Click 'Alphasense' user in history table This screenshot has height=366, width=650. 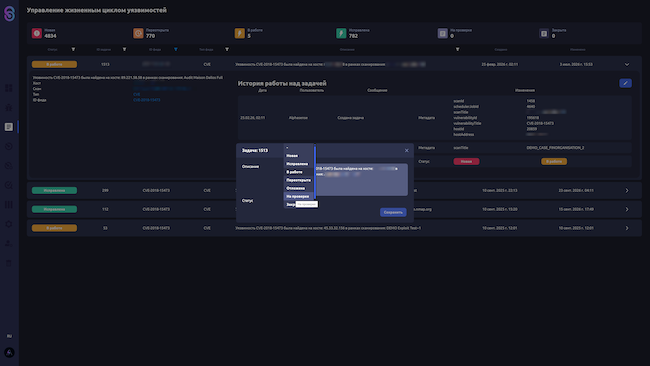[298, 118]
